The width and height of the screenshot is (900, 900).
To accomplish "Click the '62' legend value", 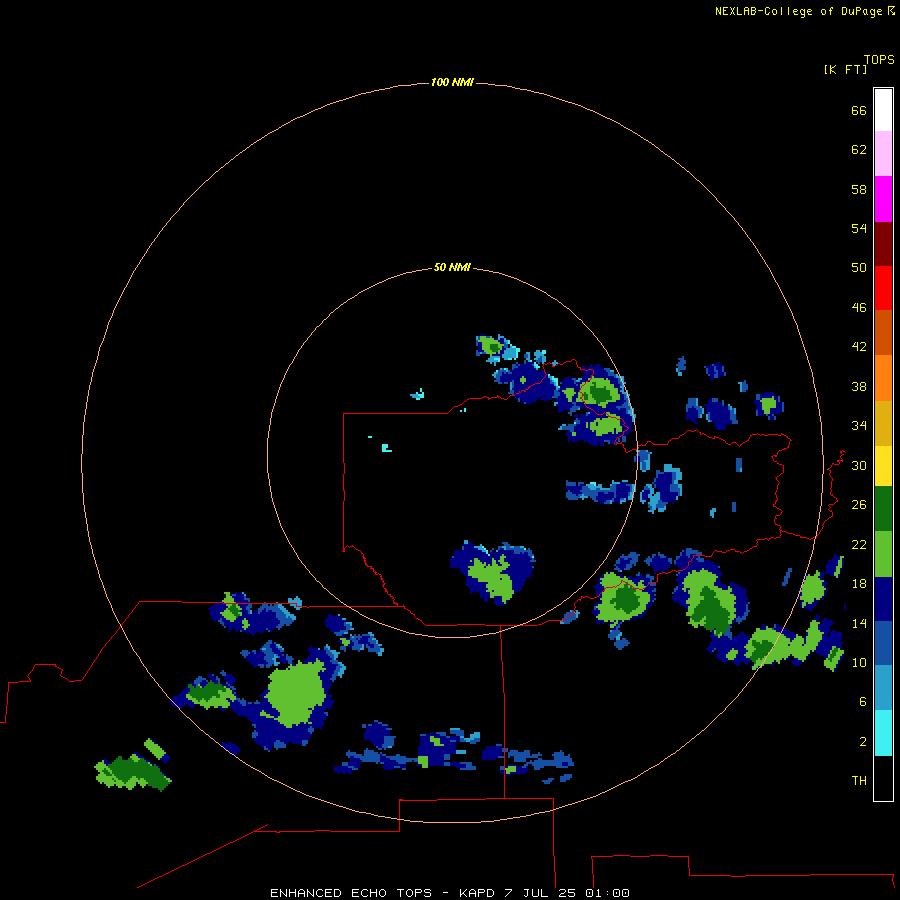I will (859, 149).
